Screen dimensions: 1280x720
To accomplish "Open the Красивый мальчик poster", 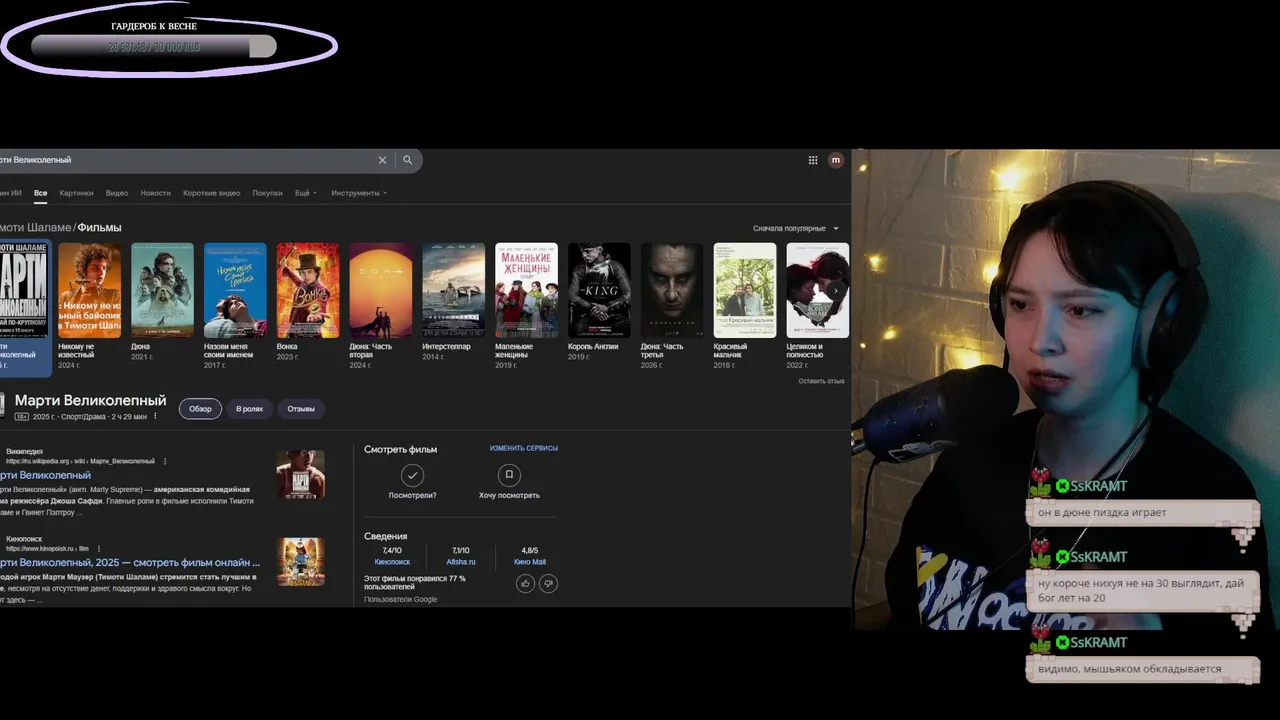I will pos(745,290).
